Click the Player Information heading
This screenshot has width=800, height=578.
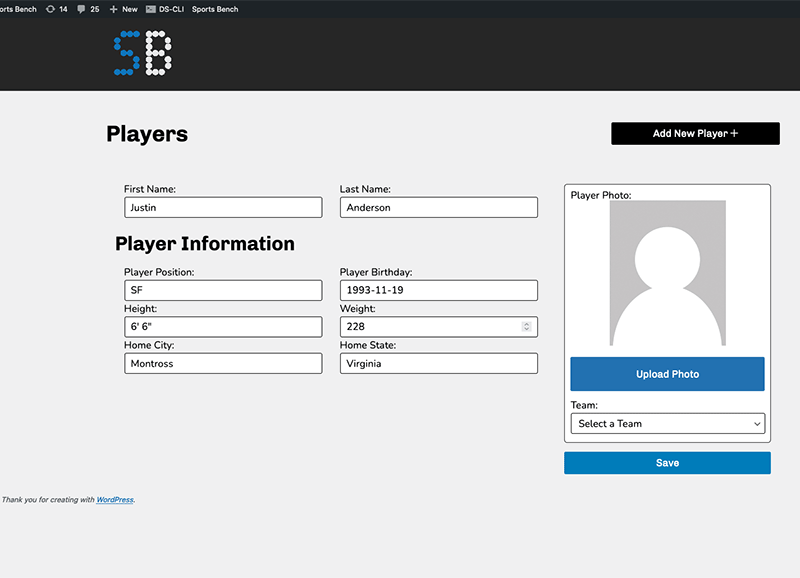point(205,244)
